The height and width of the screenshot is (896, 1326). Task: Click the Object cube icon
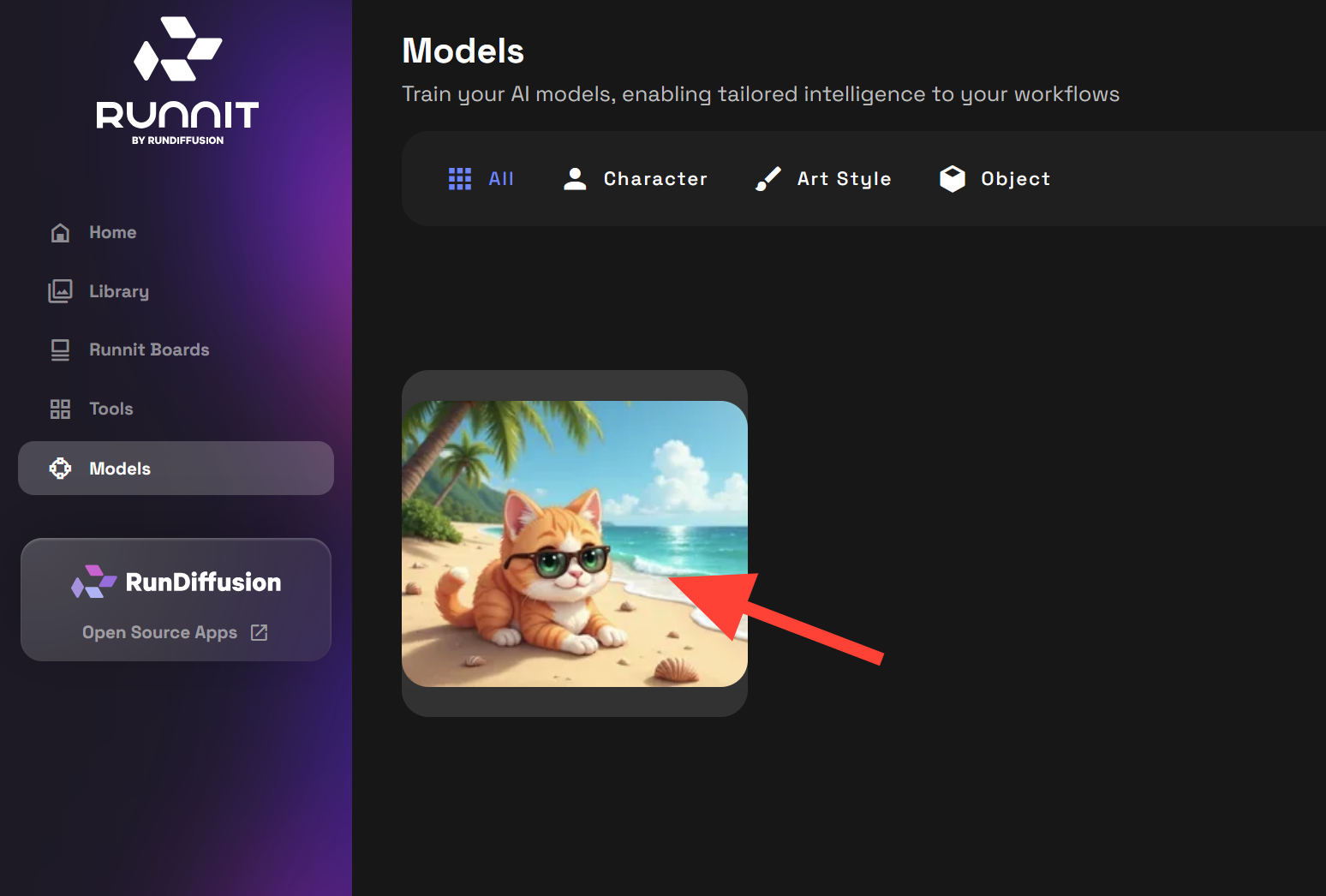pyautogui.click(x=953, y=178)
